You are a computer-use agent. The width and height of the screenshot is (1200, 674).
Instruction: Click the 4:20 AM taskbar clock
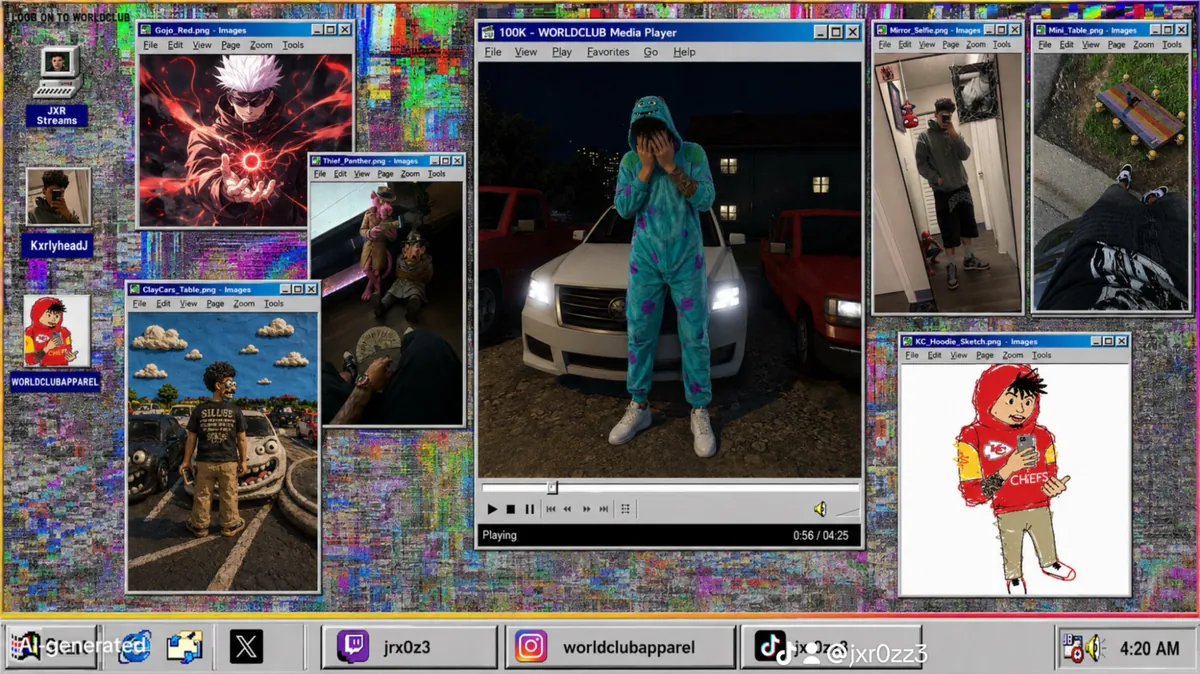click(1149, 648)
